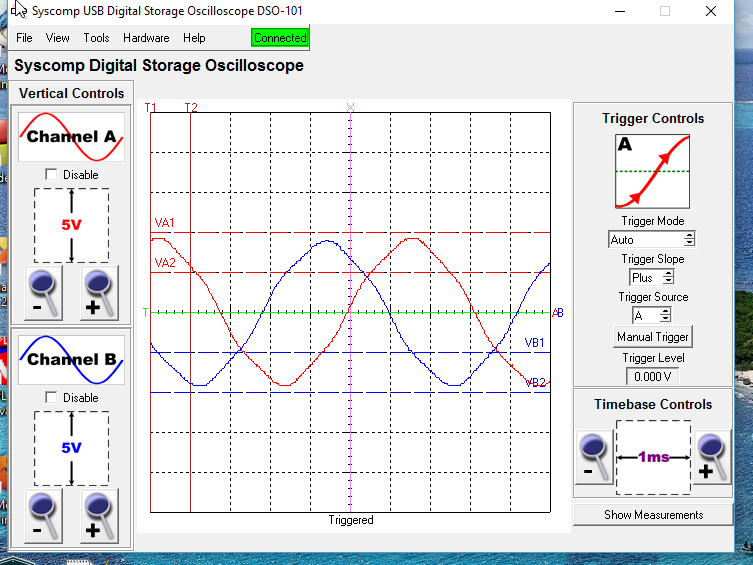
Task: Disable Channel A checkbox
Action: (51, 174)
